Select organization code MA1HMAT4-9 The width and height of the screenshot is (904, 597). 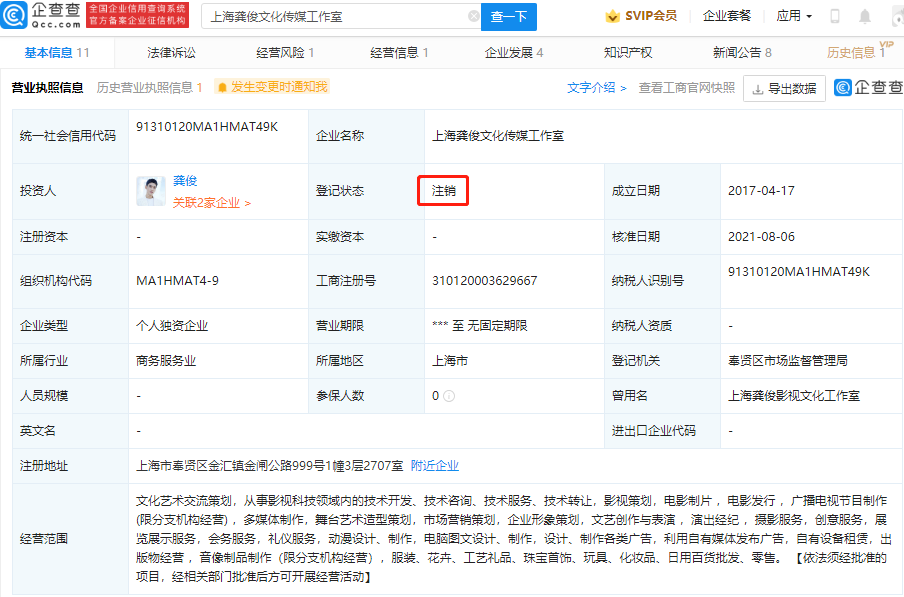coord(177,281)
